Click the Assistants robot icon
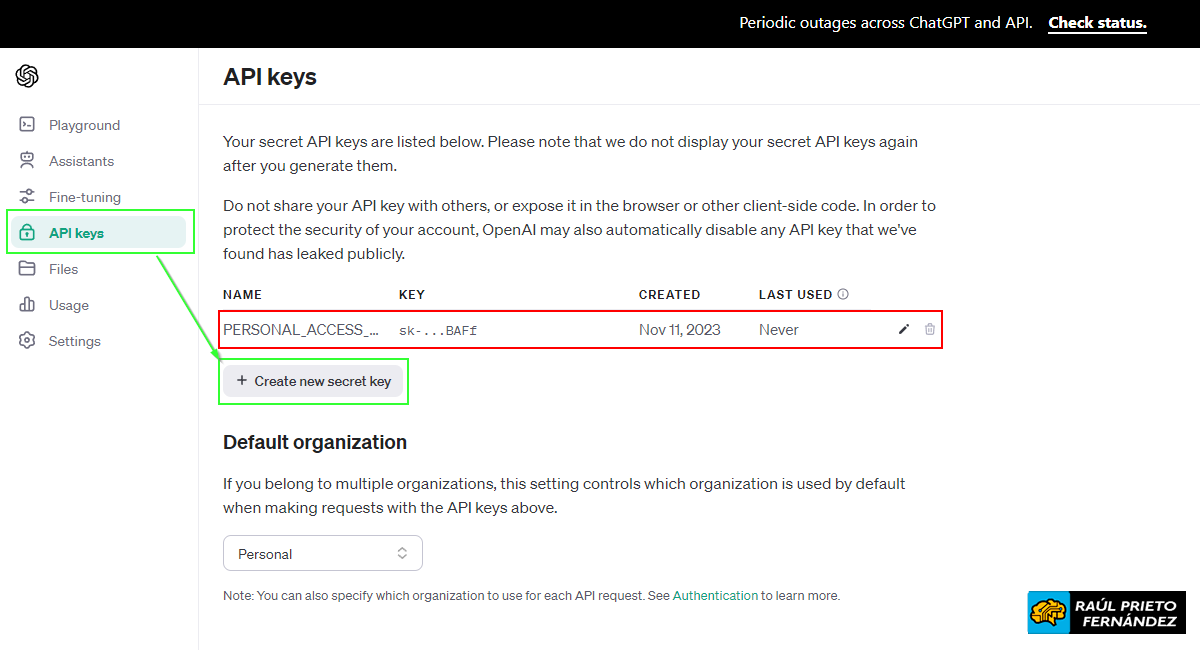 (28, 161)
